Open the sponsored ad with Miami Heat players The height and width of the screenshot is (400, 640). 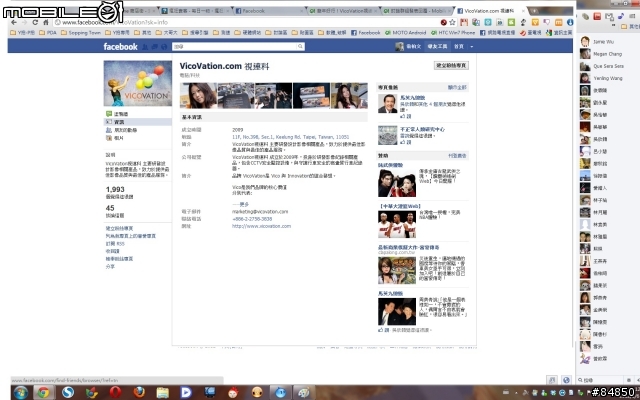(x=397, y=225)
